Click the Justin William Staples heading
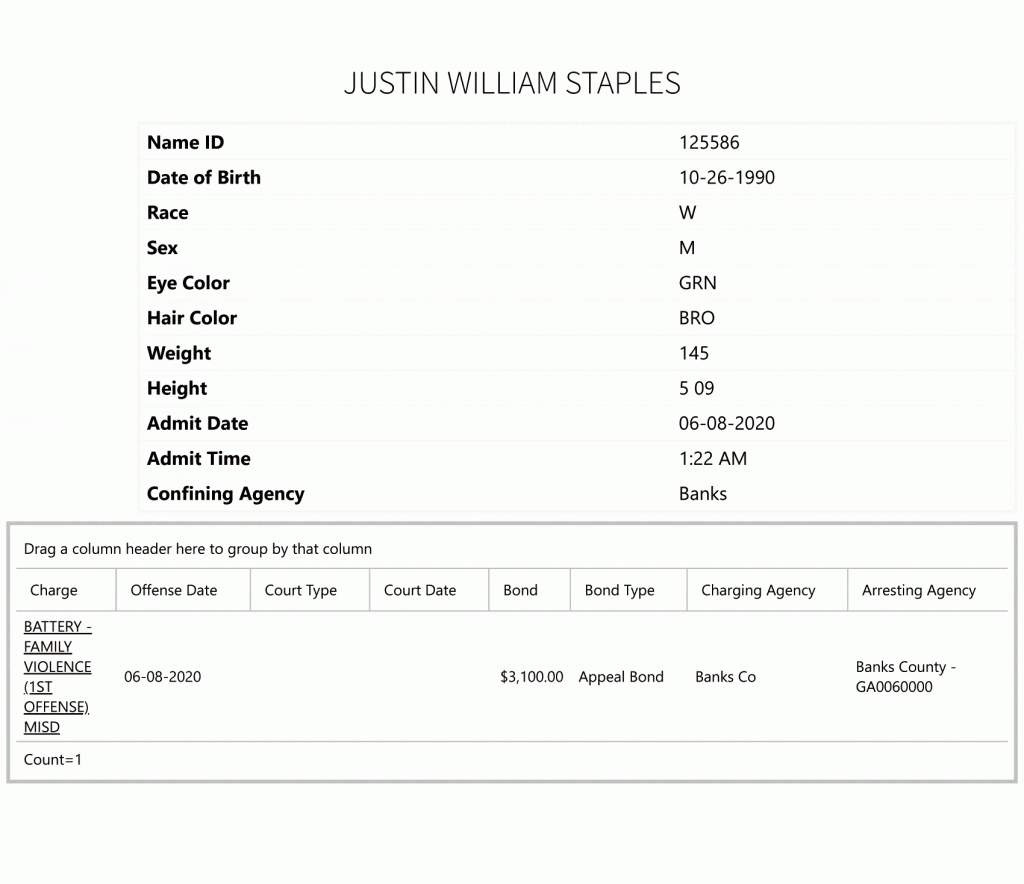The height and width of the screenshot is (884, 1024). (512, 84)
